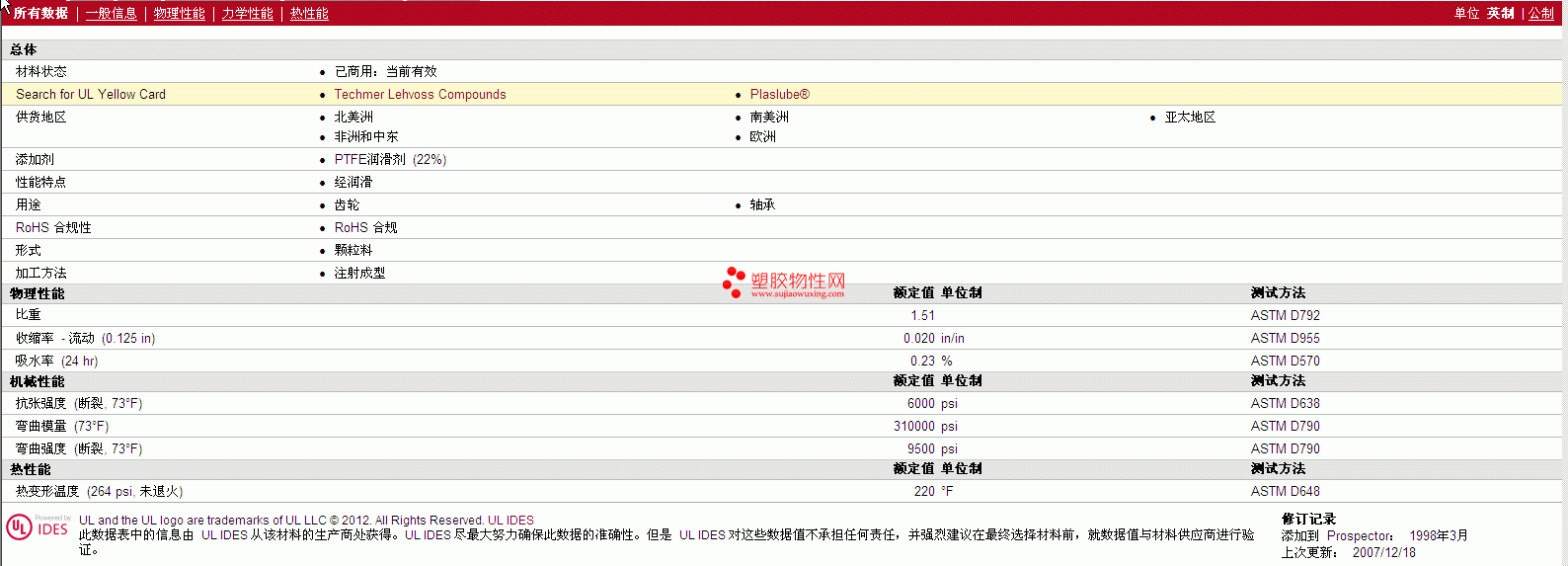Click the 吸水率 (24 hr) row label
The height and width of the screenshot is (566, 1568).
click(57, 361)
